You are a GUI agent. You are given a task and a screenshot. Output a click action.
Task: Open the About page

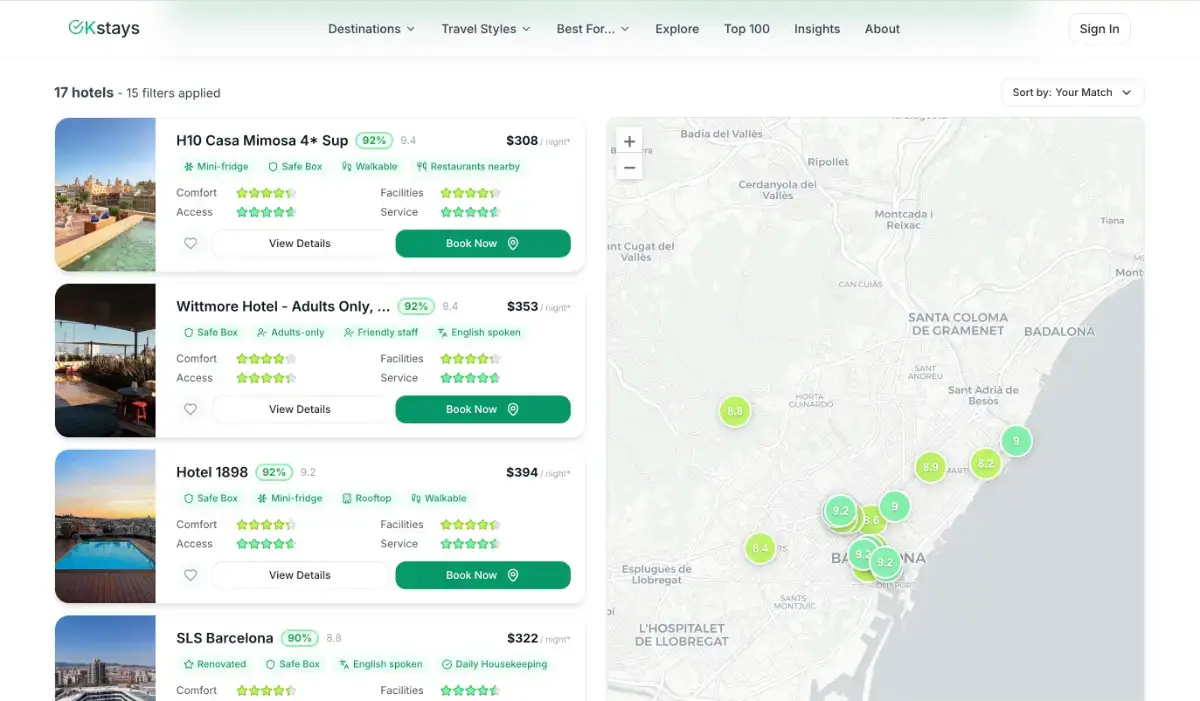click(x=882, y=29)
